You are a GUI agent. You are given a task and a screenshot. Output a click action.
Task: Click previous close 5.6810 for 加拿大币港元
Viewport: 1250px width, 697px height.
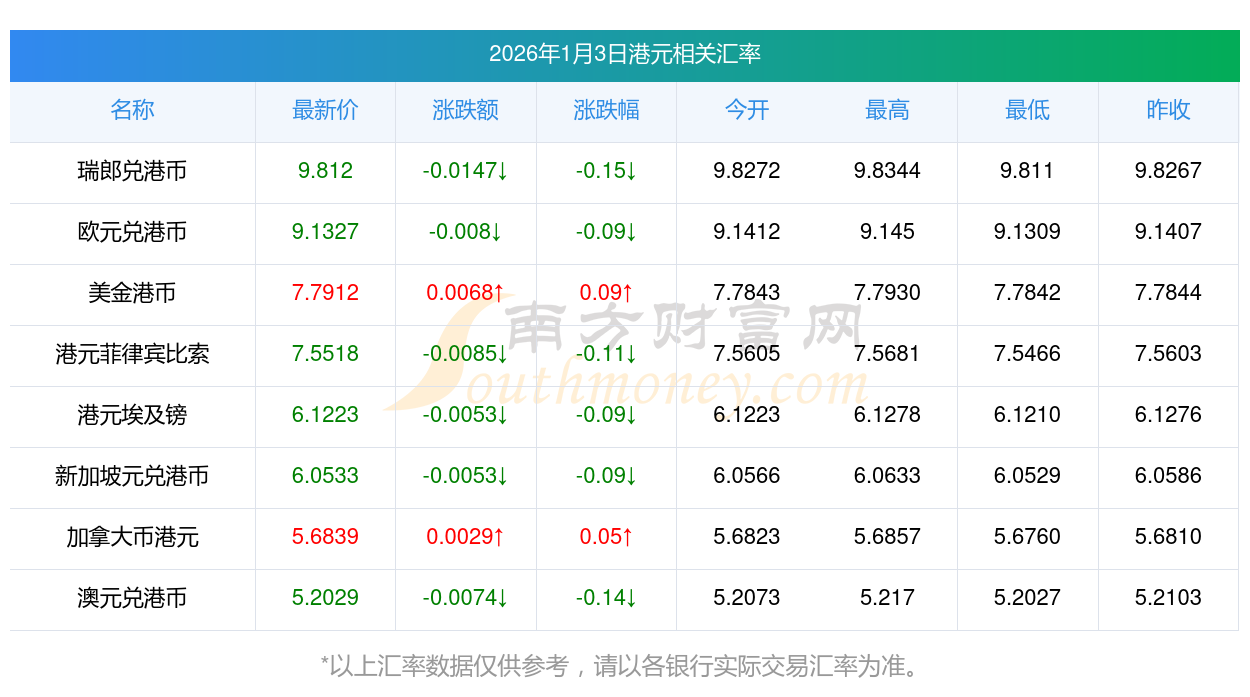pyautogui.click(x=1168, y=537)
